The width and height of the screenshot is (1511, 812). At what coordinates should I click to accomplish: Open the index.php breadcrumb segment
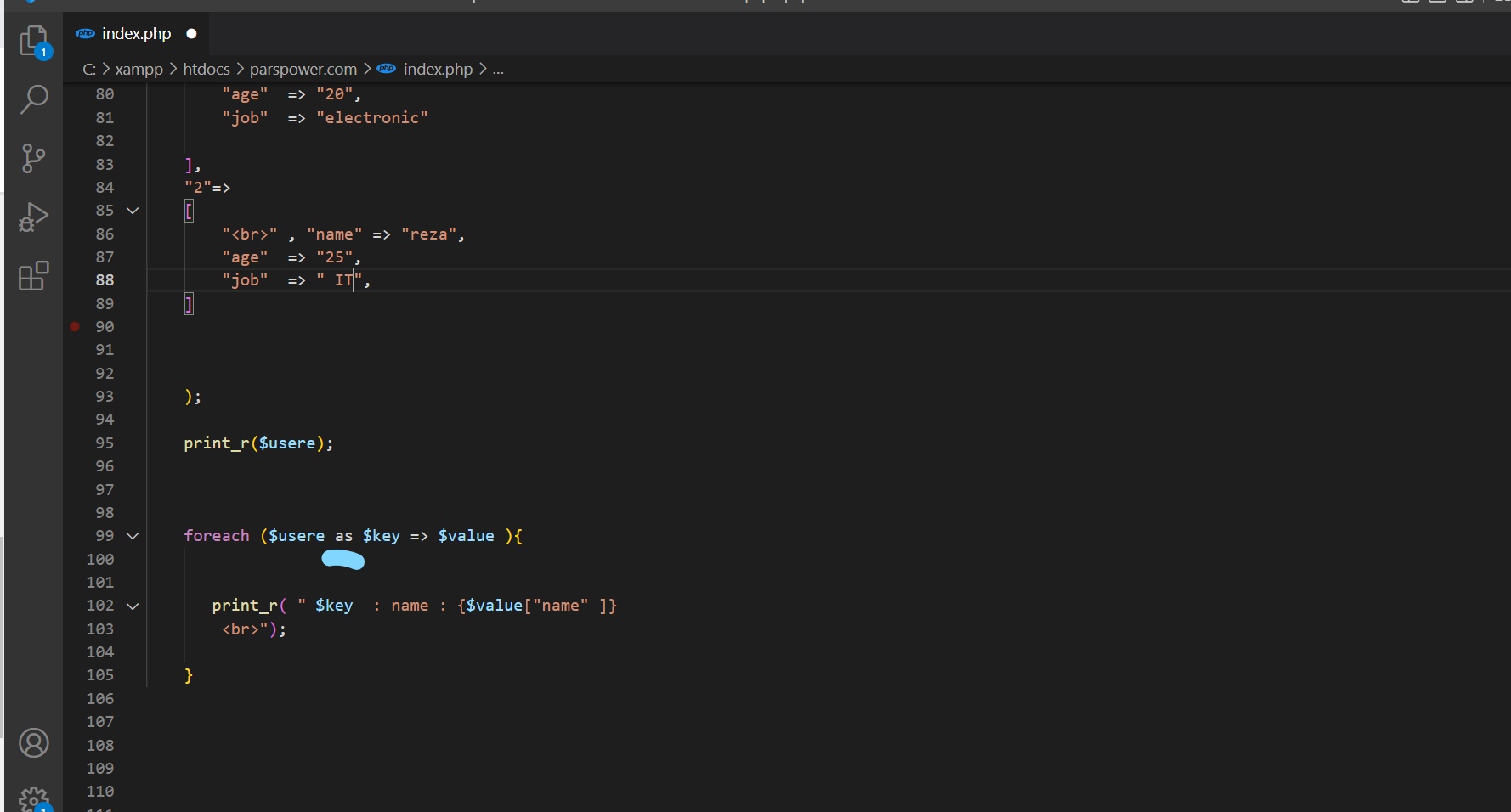point(438,70)
